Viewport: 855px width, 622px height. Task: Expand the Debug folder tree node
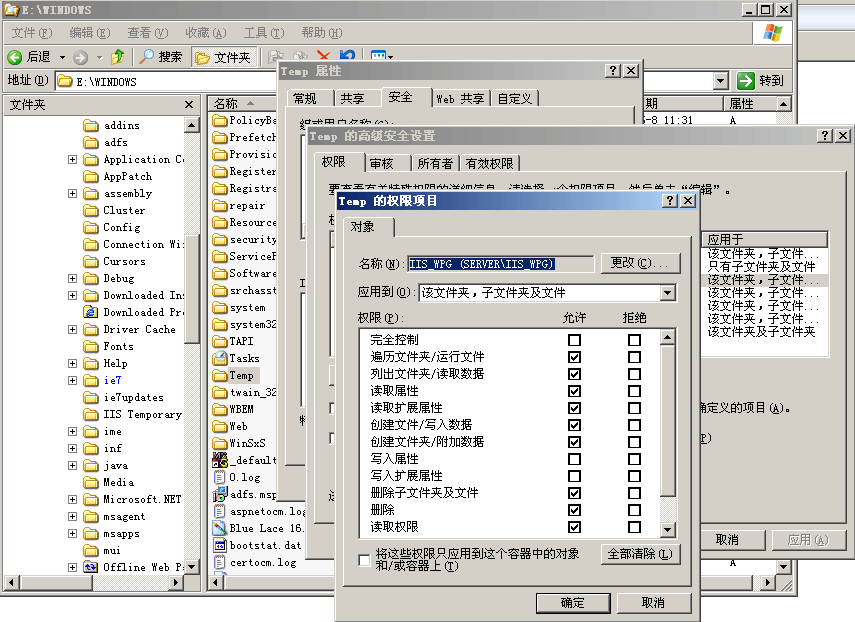click(x=73, y=279)
